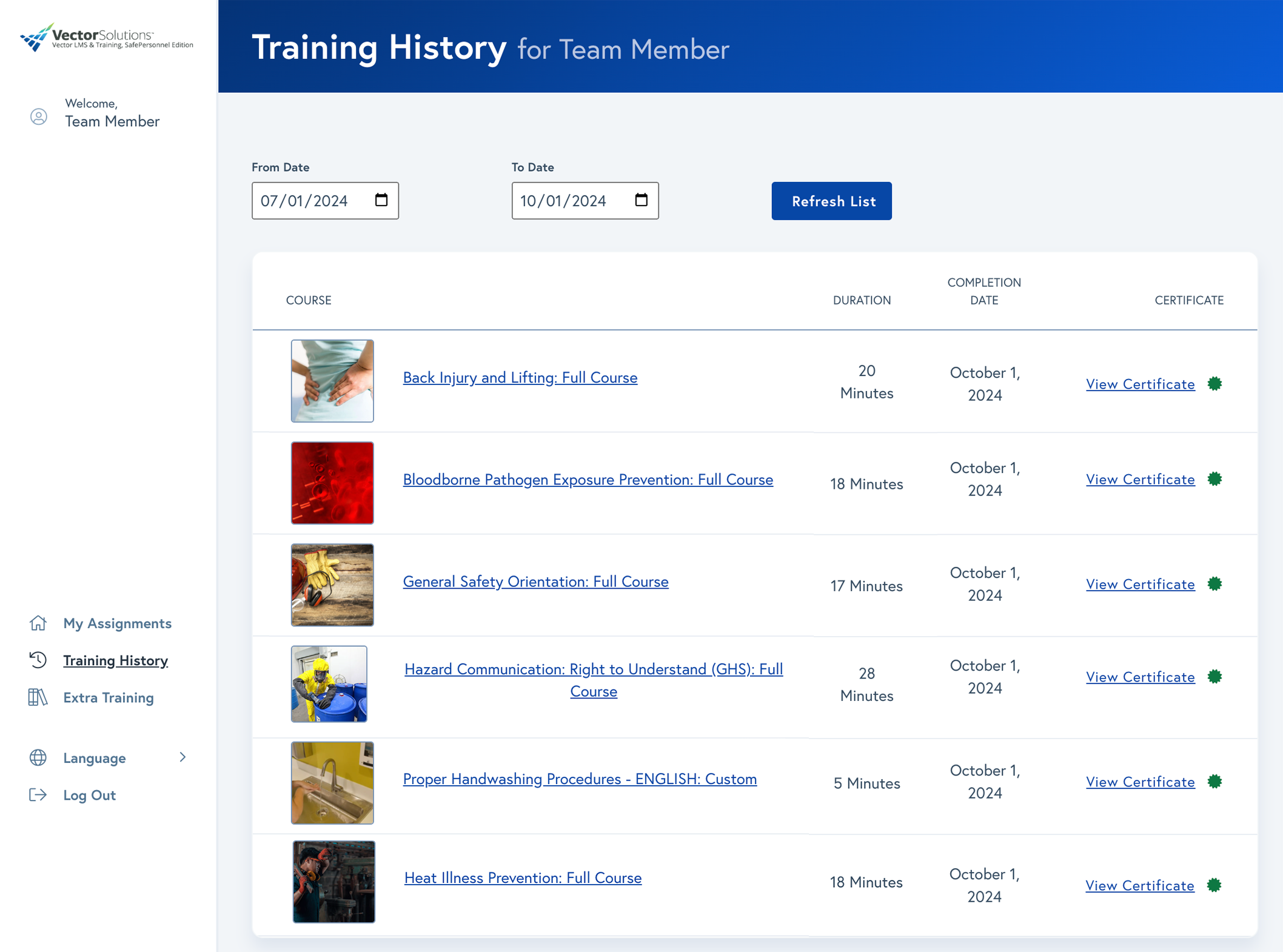Viewport: 1283px width, 952px height.
Task: Click the 28 Minutes duration cell
Action: click(866, 684)
